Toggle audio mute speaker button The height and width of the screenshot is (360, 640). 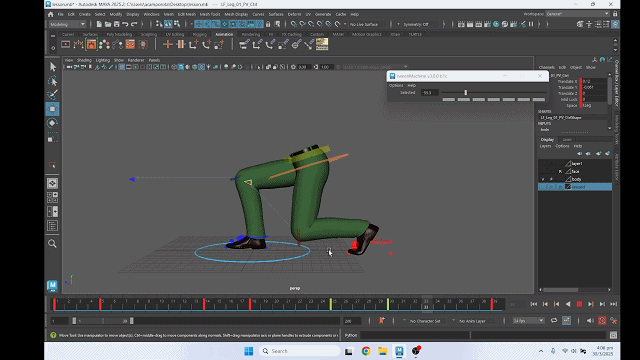tap(590, 321)
